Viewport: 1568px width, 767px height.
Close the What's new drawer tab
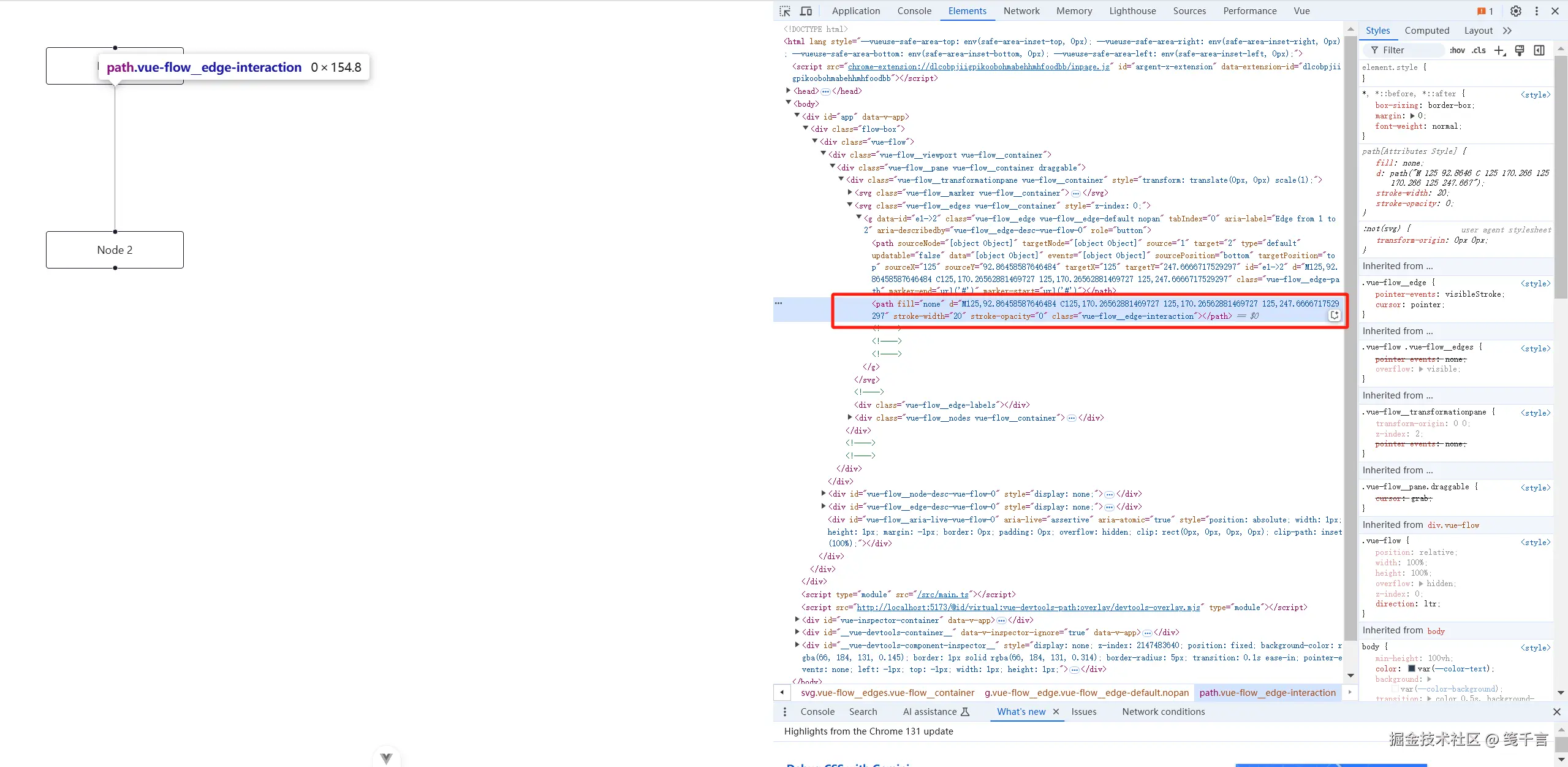tap(1056, 711)
